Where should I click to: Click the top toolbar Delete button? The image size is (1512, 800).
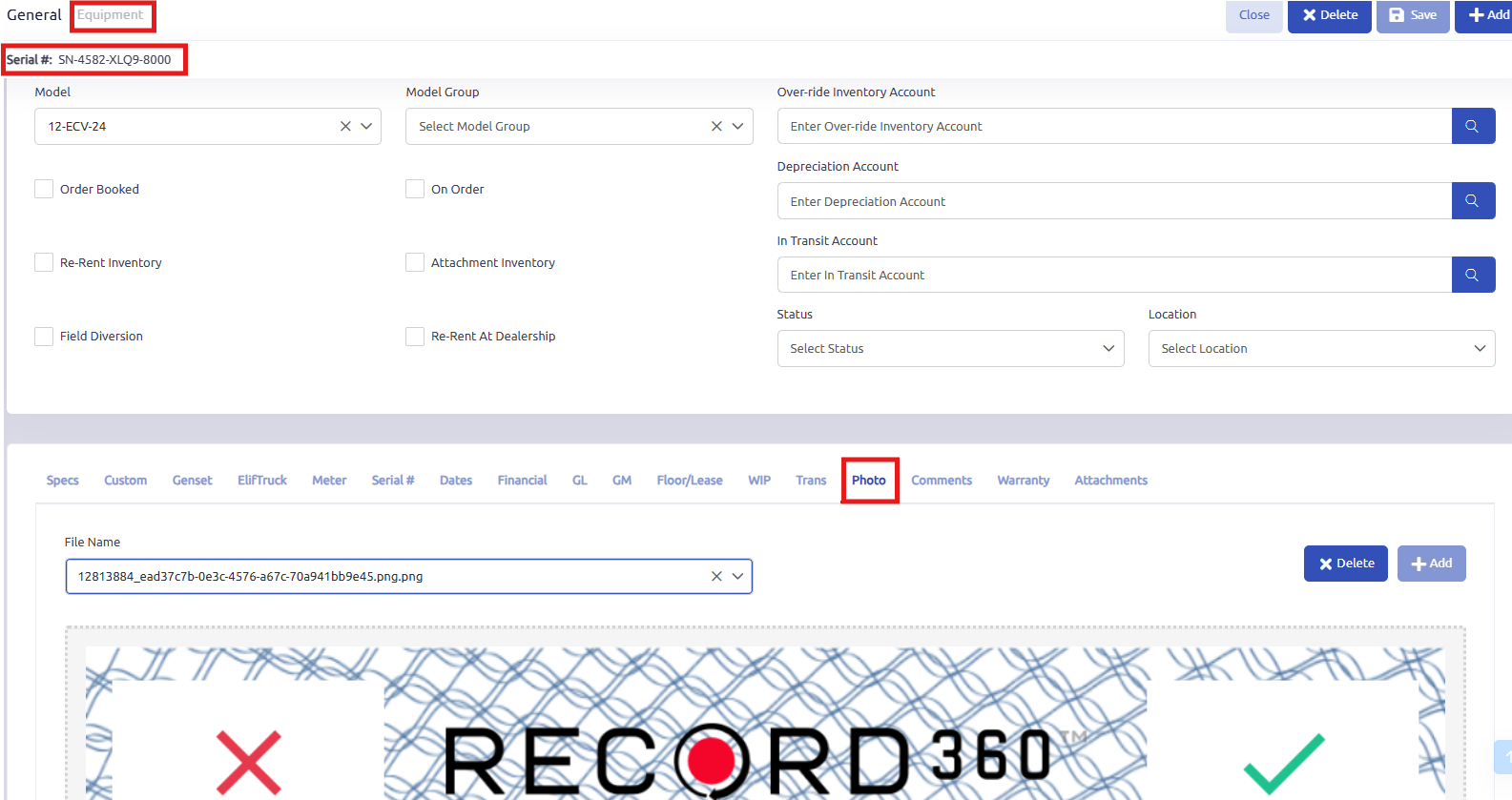(1330, 15)
